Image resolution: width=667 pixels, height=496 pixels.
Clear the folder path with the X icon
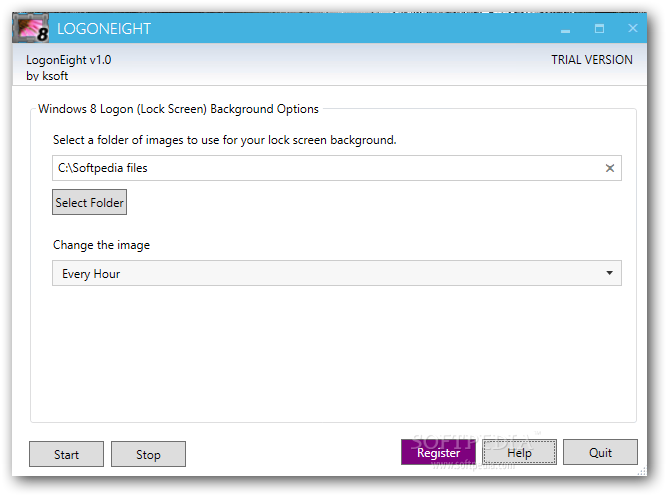[x=610, y=168]
